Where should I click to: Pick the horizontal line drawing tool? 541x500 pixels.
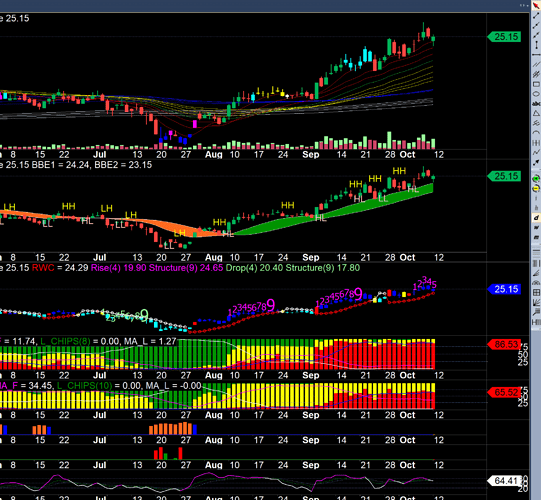click(536, 55)
